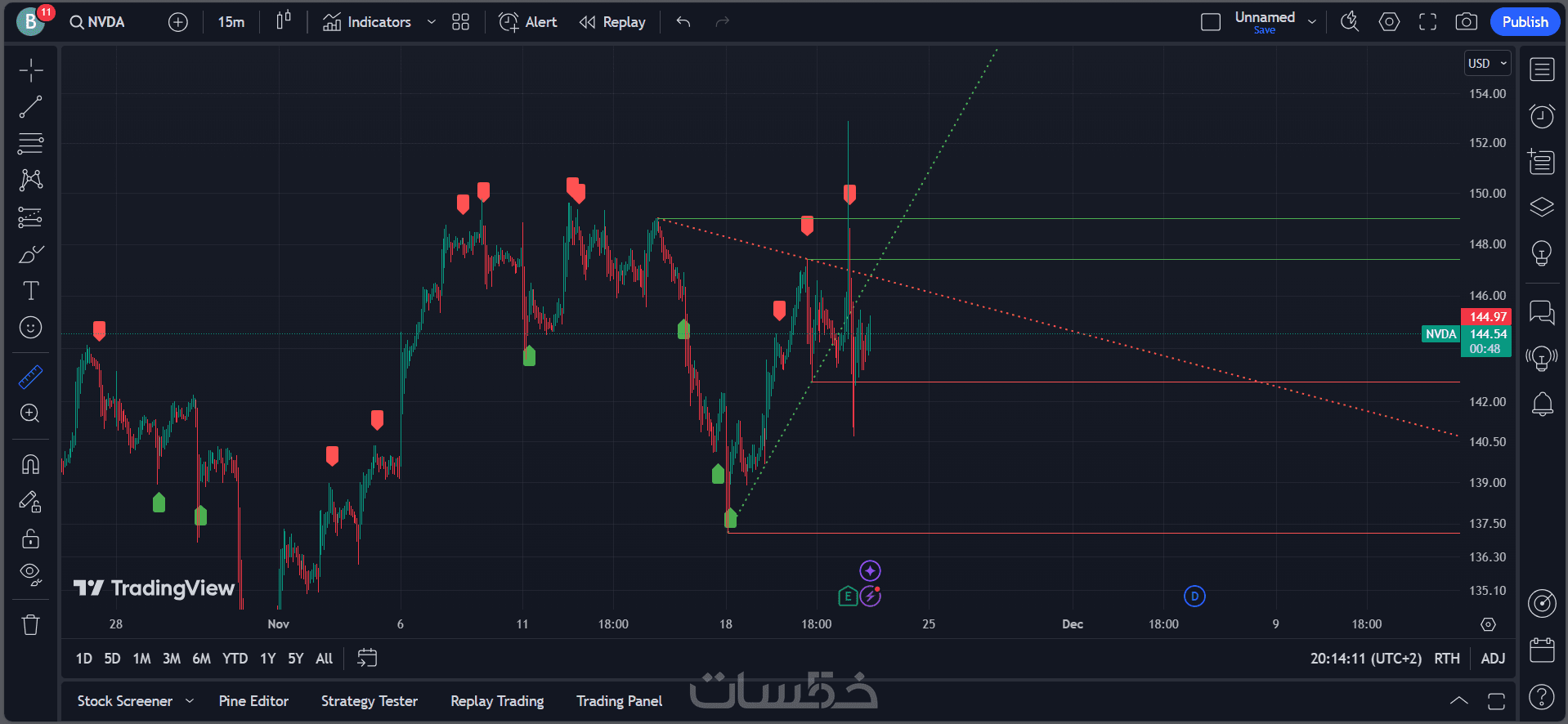Click the dividend D marker
The height and width of the screenshot is (724, 1568).
[x=1194, y=597]
